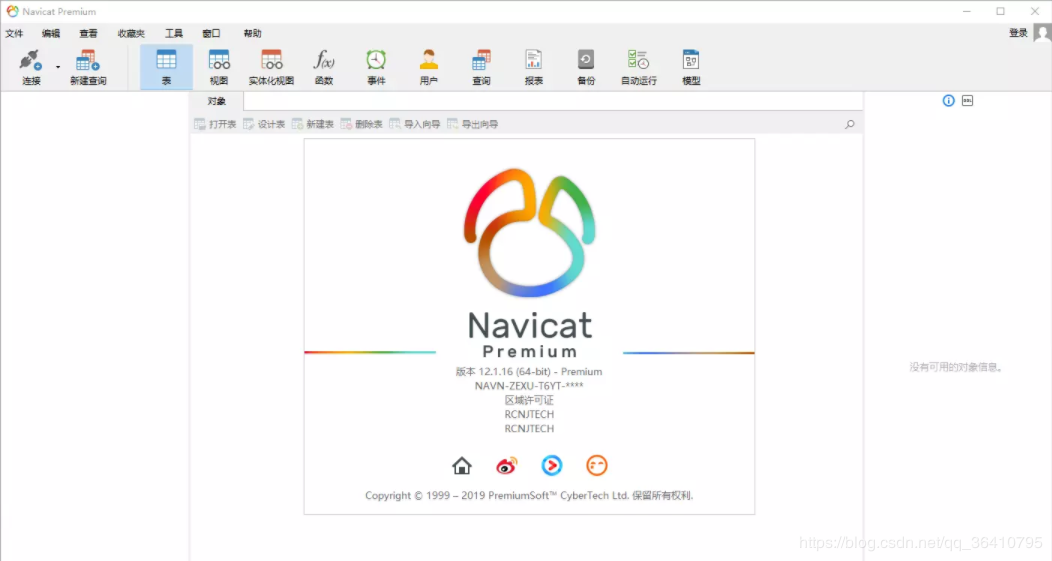Show the DDL panel icon
1052x561 pixels.
(x=967, y=101)
